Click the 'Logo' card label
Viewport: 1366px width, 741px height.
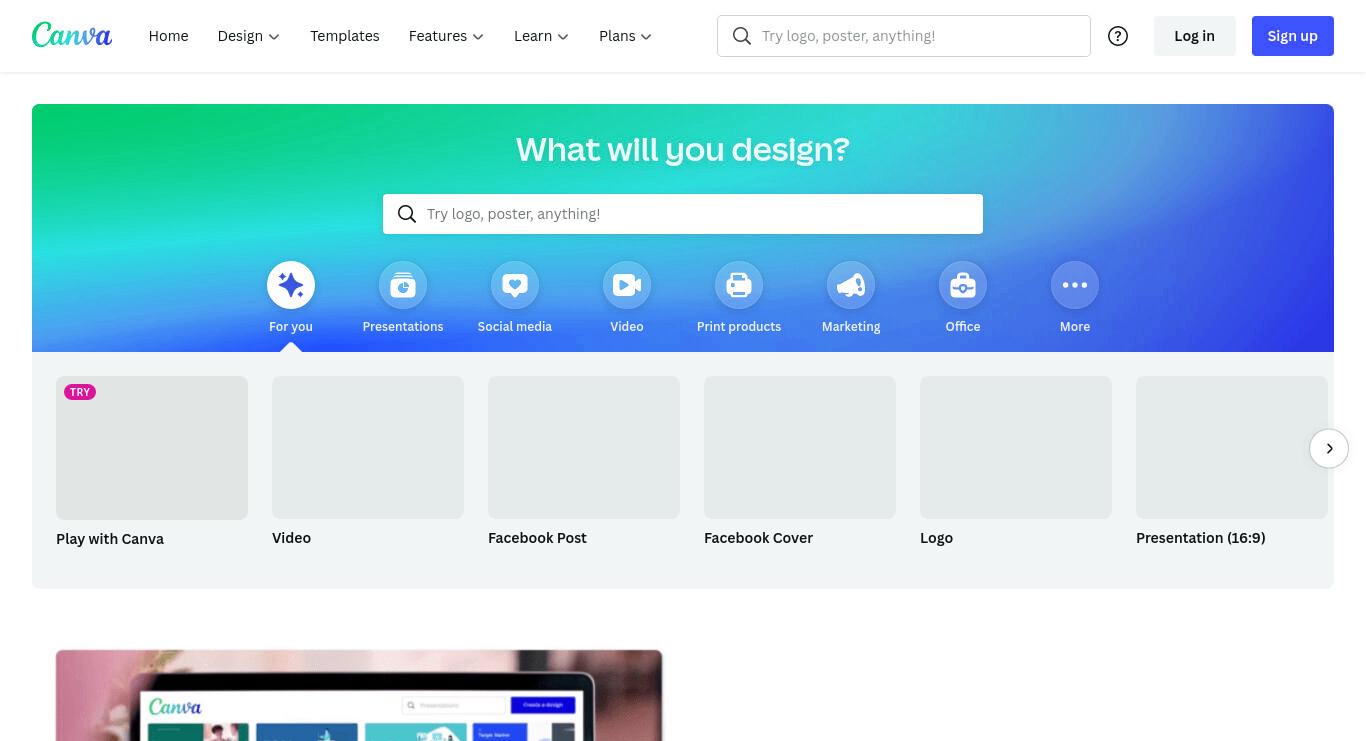click(x=936, y=538)
